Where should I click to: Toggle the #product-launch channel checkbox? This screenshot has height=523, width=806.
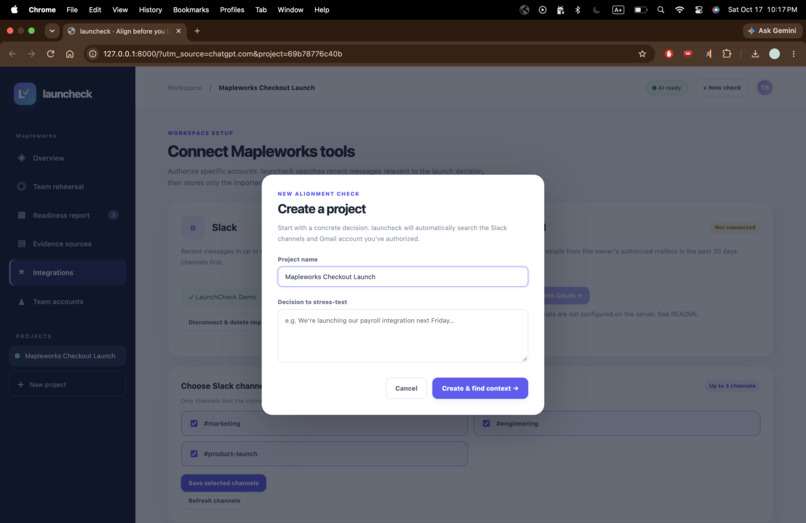tap(194, 454)
